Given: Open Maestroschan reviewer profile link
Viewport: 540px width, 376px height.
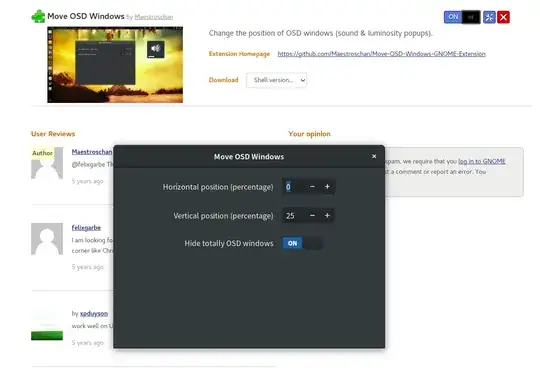Looking at the screenshot, I should tap(92, 152).
